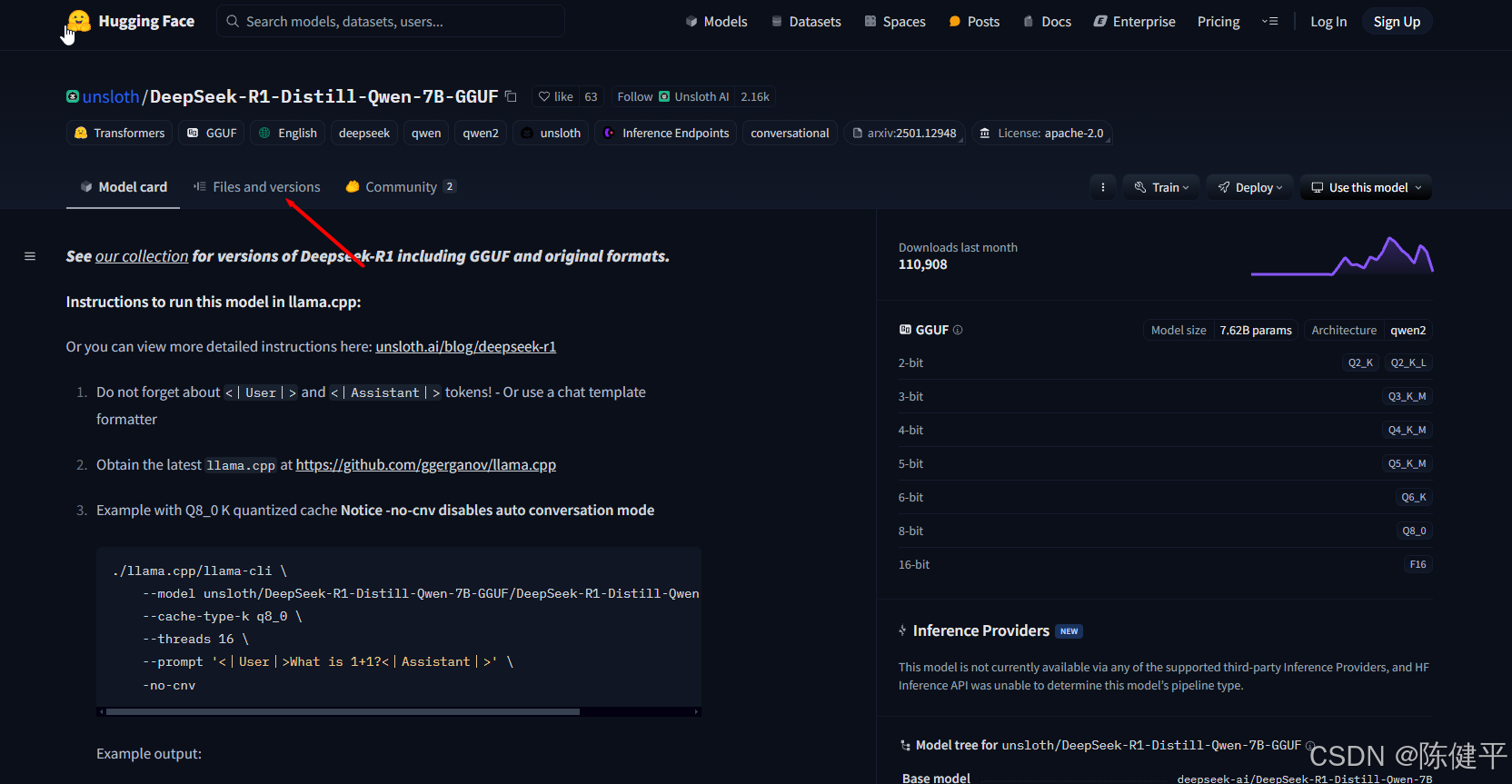Follow Unsloth AI

[x=672, y=96]
